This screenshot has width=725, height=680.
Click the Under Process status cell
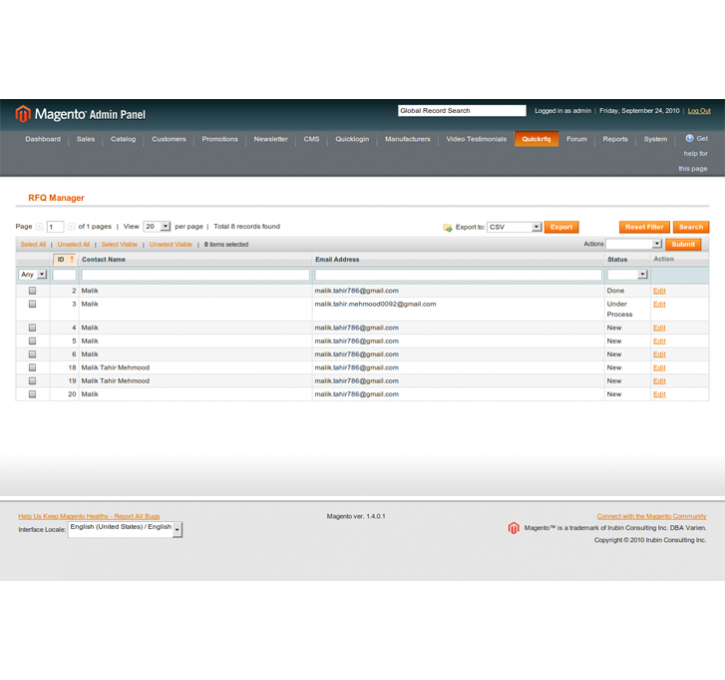click(620, 309)
